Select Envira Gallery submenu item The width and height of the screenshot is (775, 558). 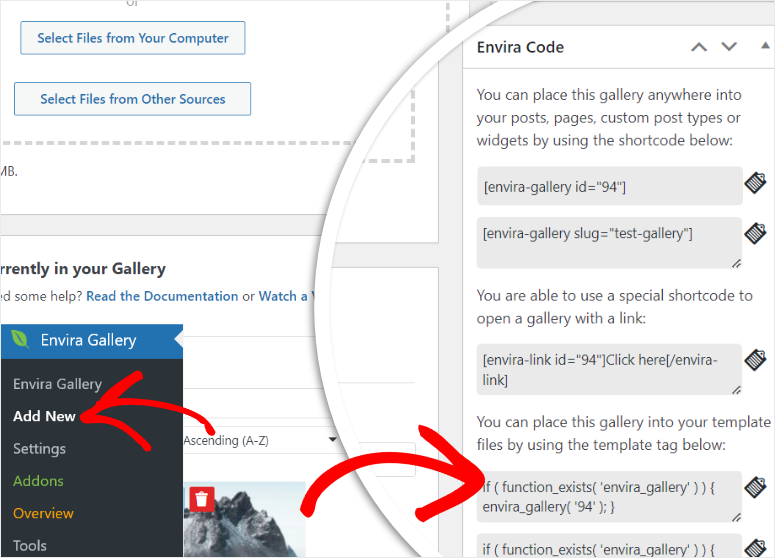pos(57,384)
